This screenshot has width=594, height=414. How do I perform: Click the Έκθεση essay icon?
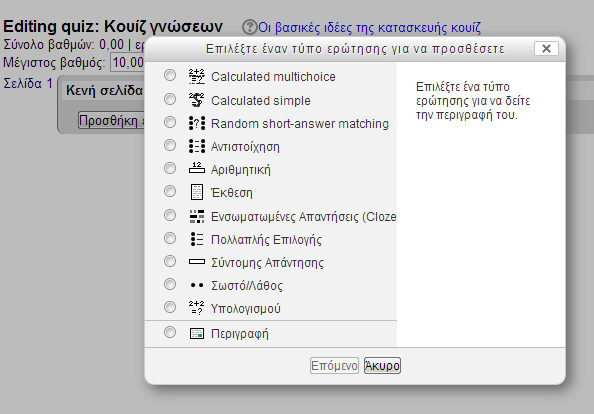(197, 192)
